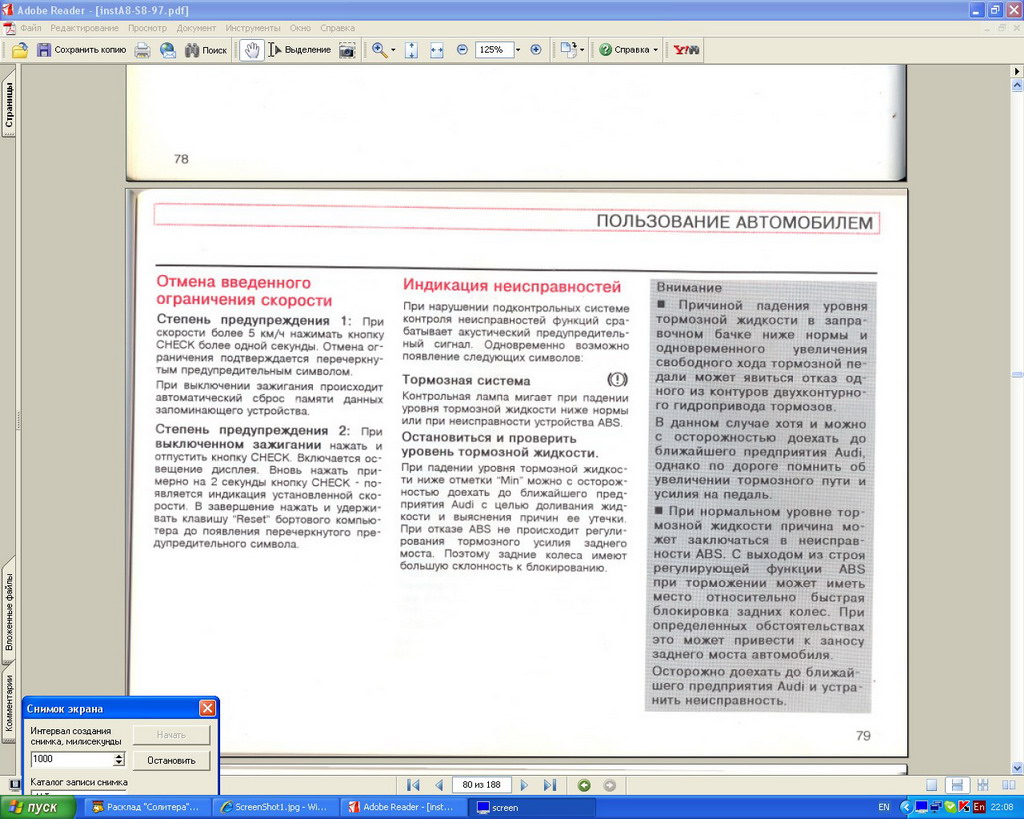The image size is (1024, 819).
Task: Jump to first page of document
Action: [x=413, y=785]
